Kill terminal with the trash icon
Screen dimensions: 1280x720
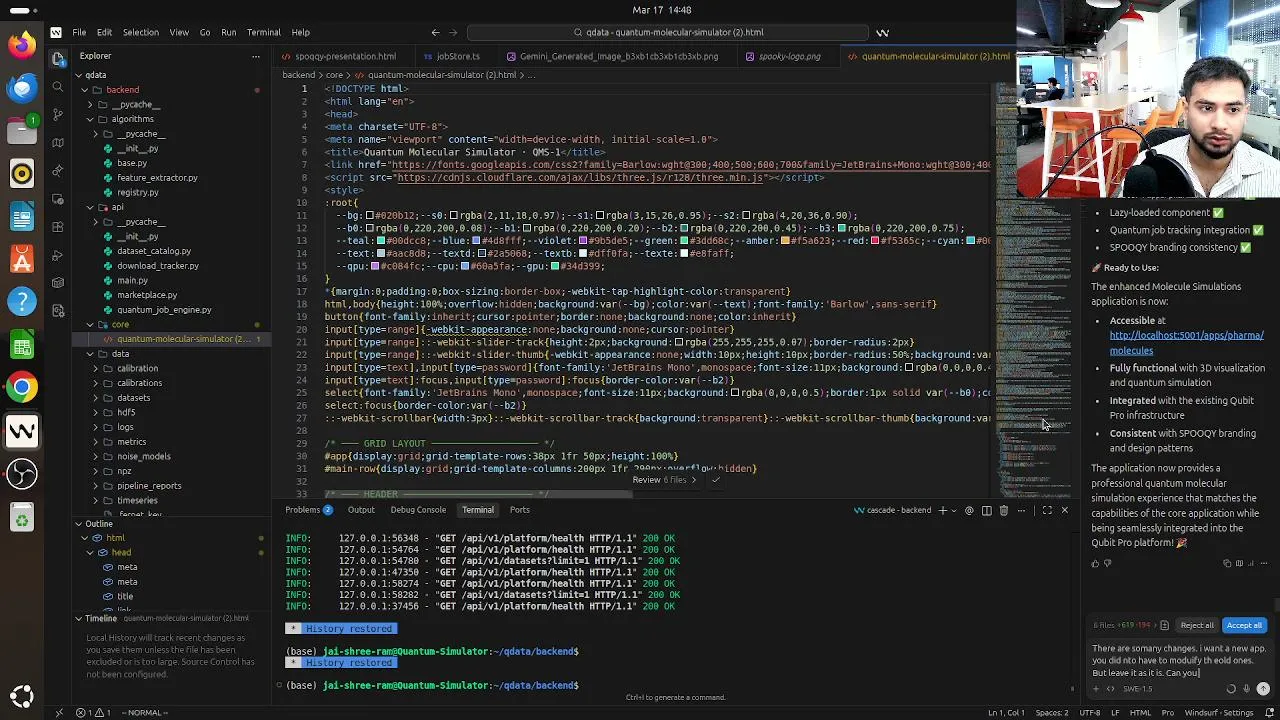click(1004, 510)
